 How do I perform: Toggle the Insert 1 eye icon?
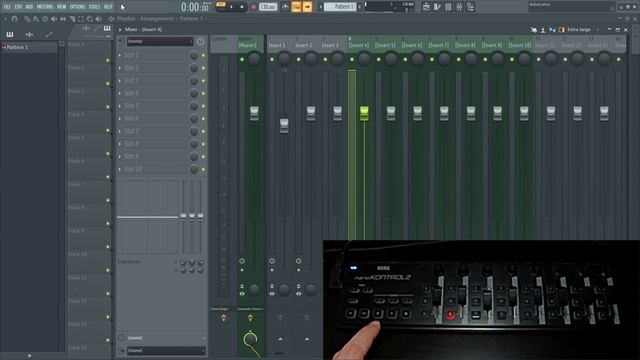tap(272, 294)
